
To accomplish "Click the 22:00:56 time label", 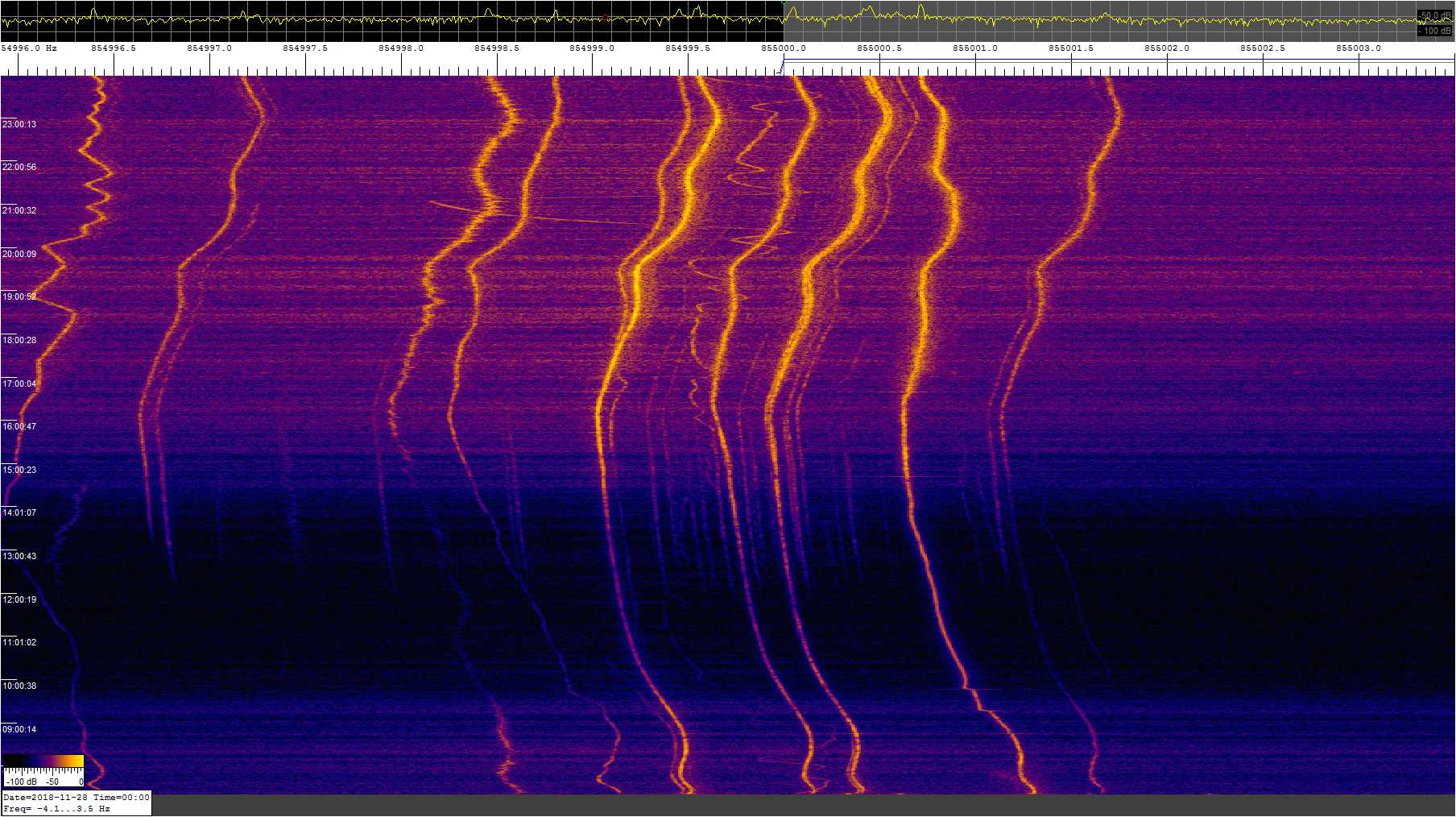I will (x=19, y=167).
